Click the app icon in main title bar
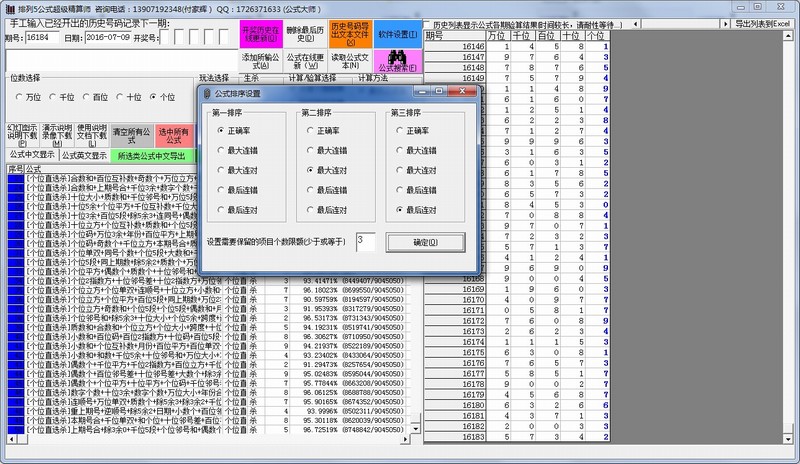 coord(8,7)
